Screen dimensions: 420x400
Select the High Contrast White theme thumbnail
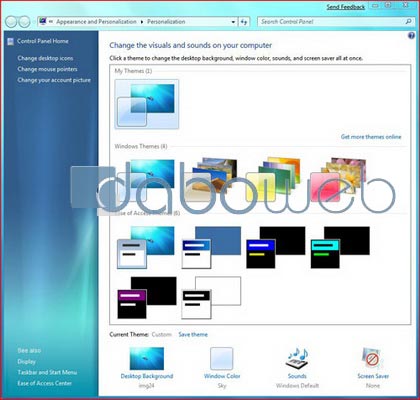[x=211, y=297]
